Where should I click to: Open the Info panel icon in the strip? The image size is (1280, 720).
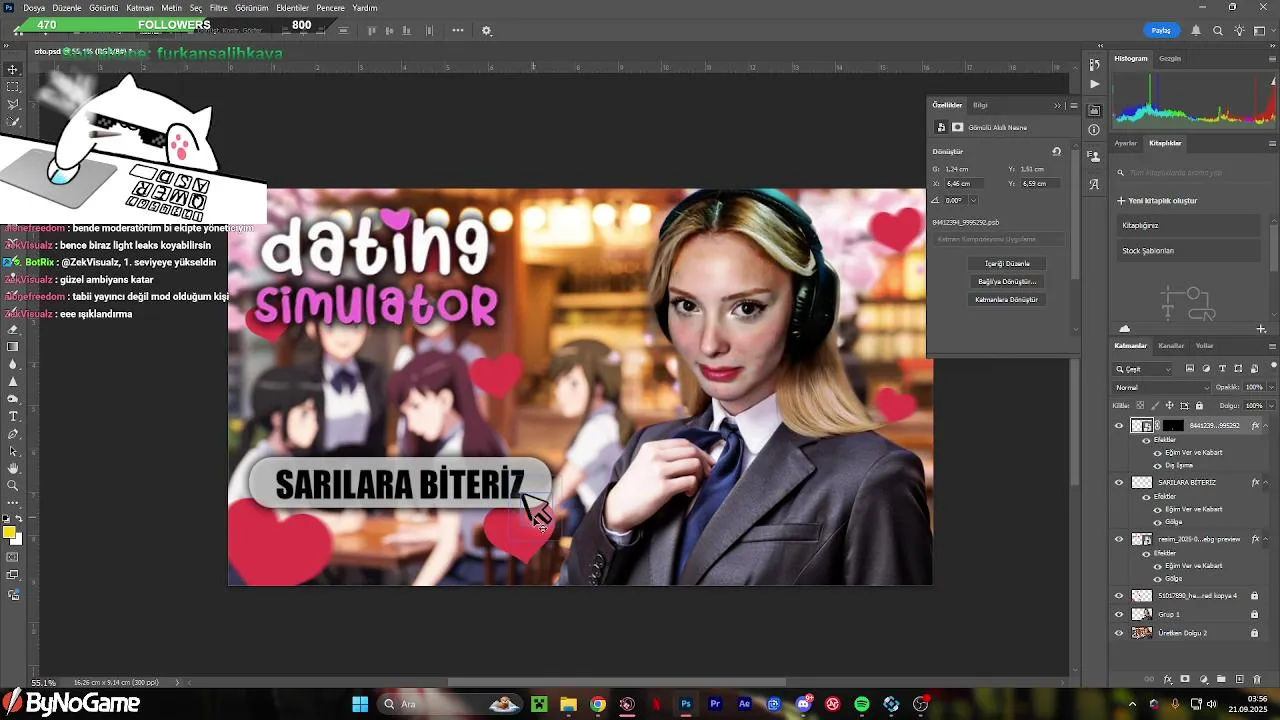[x=1094, y=129]
